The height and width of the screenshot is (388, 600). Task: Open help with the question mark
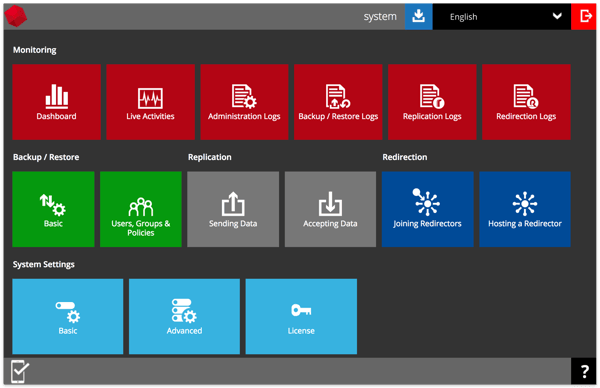point(584,371)
